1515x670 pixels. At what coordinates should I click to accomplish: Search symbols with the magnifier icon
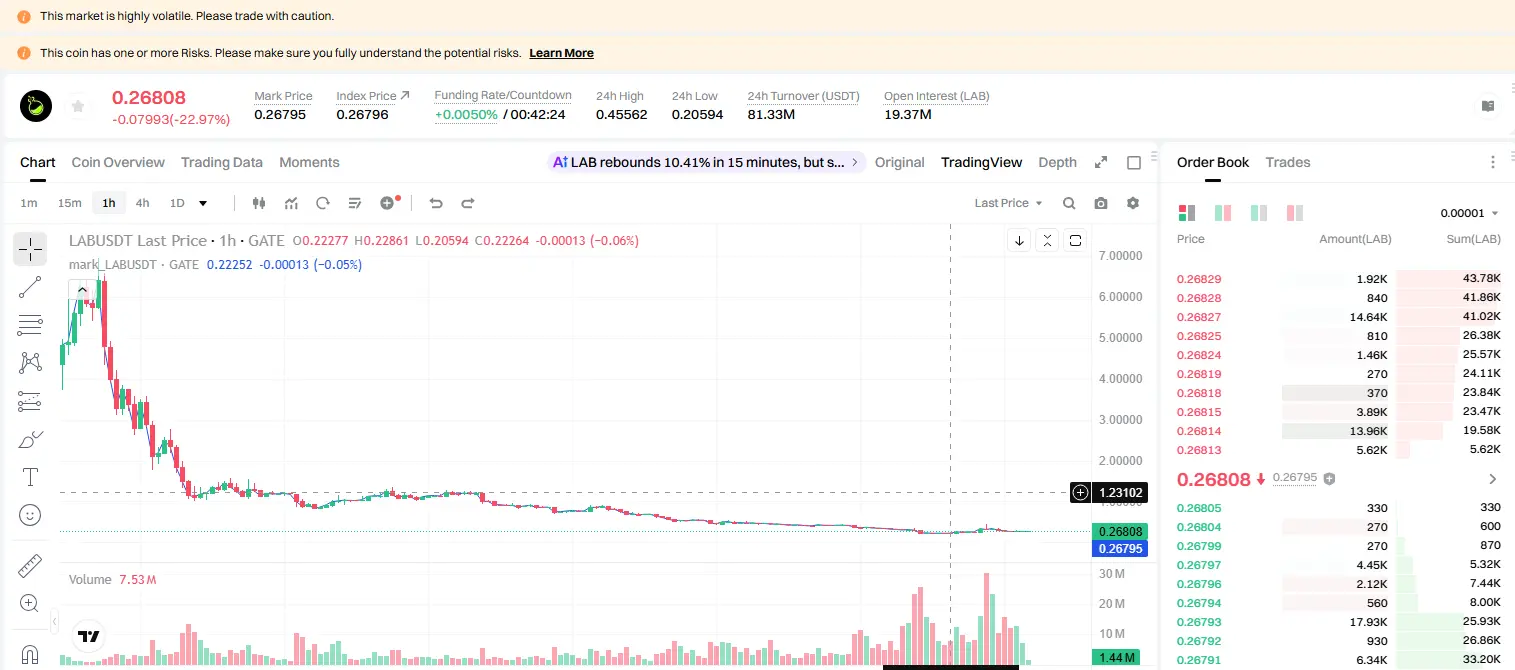coord(1069,203)
